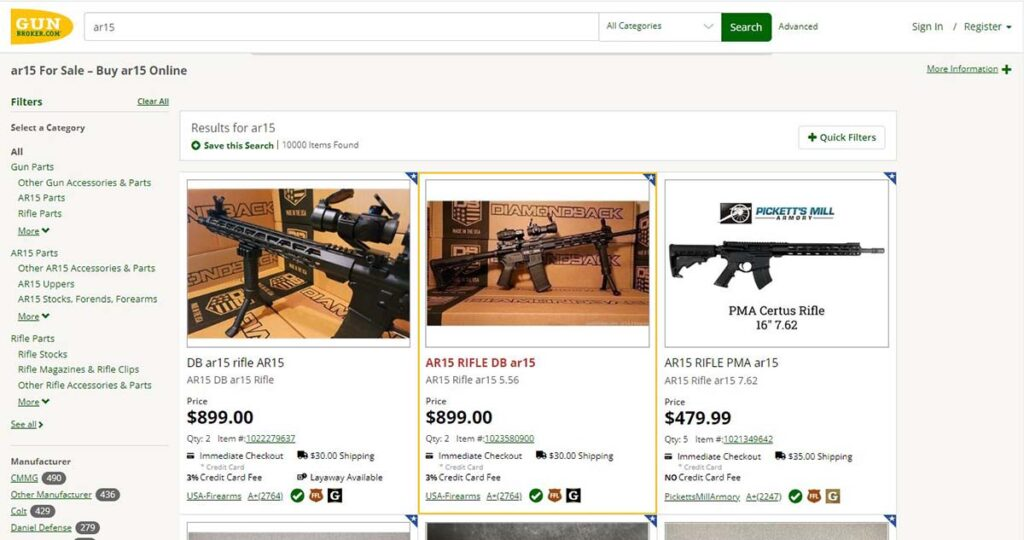The image size is (1024, 540).
Task: Filter by Colt manufacturer
Action: click(x=18, y=511)
